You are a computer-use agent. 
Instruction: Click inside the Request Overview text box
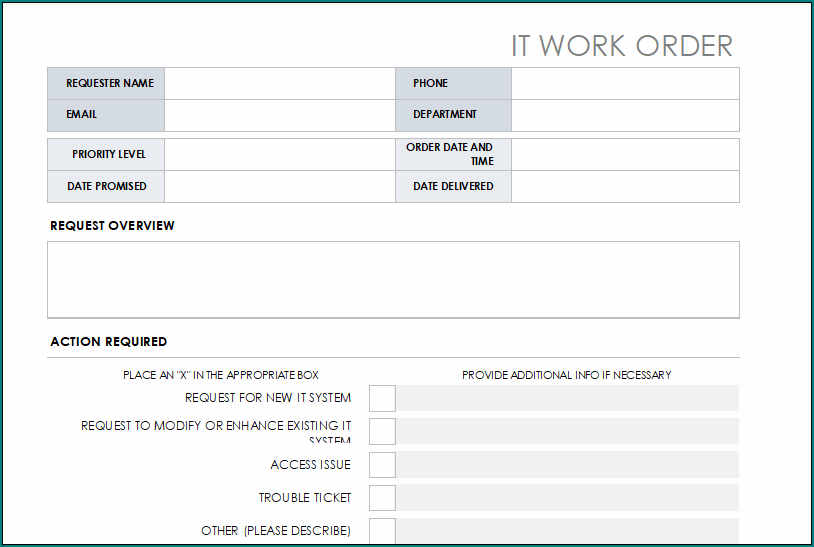click(x=394, y=279)
